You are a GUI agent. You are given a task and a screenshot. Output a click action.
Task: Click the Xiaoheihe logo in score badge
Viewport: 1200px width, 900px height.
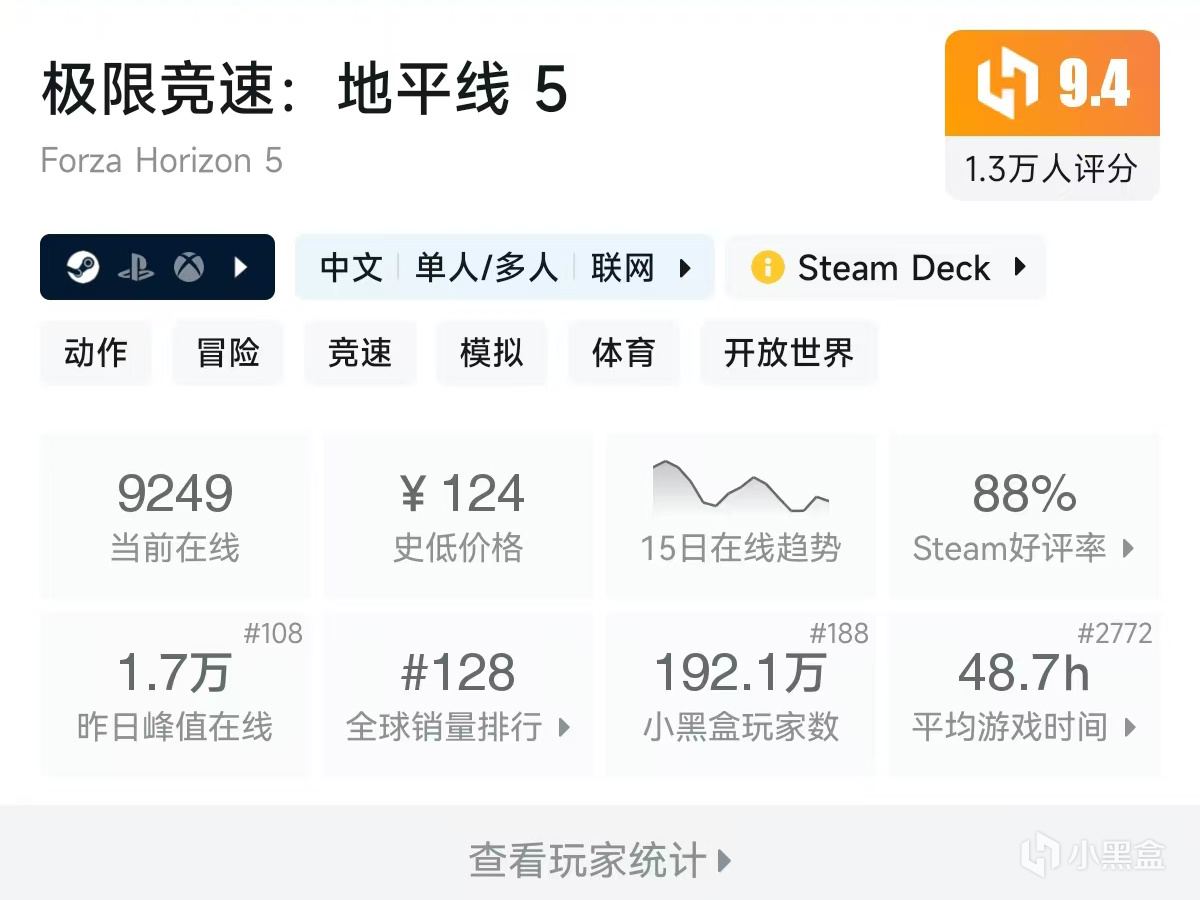1008,83
